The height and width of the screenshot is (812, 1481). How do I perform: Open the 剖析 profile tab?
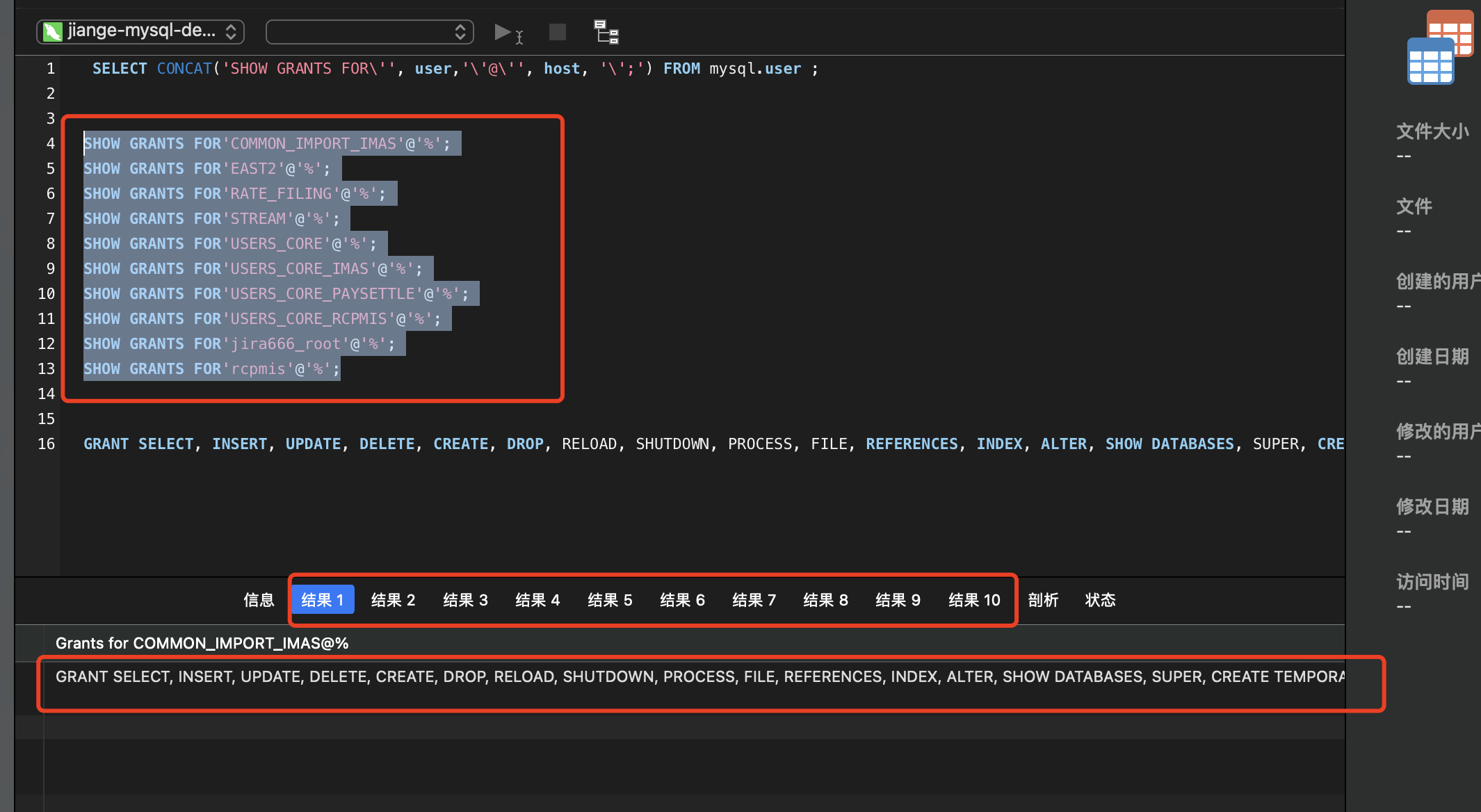click(x=1043, y=600)
